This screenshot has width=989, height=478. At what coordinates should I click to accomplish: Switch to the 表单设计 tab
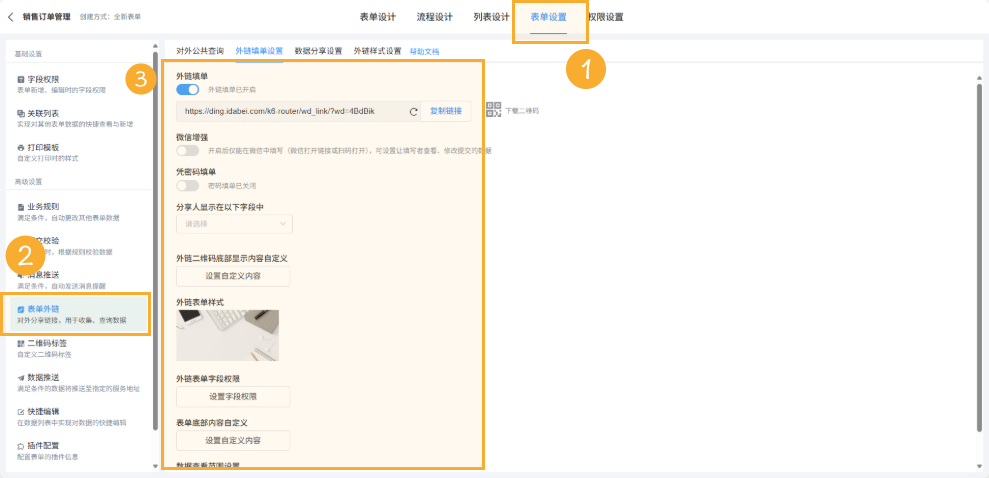(x=378, y=17)
